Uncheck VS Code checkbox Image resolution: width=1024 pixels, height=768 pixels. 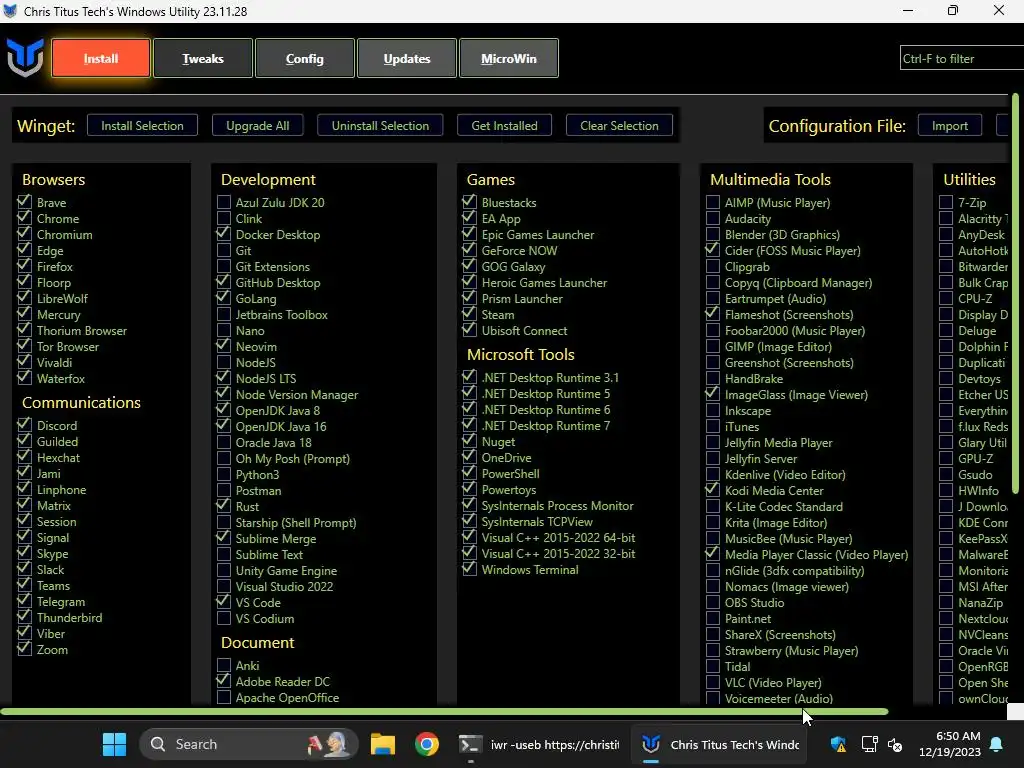[223, 601]
